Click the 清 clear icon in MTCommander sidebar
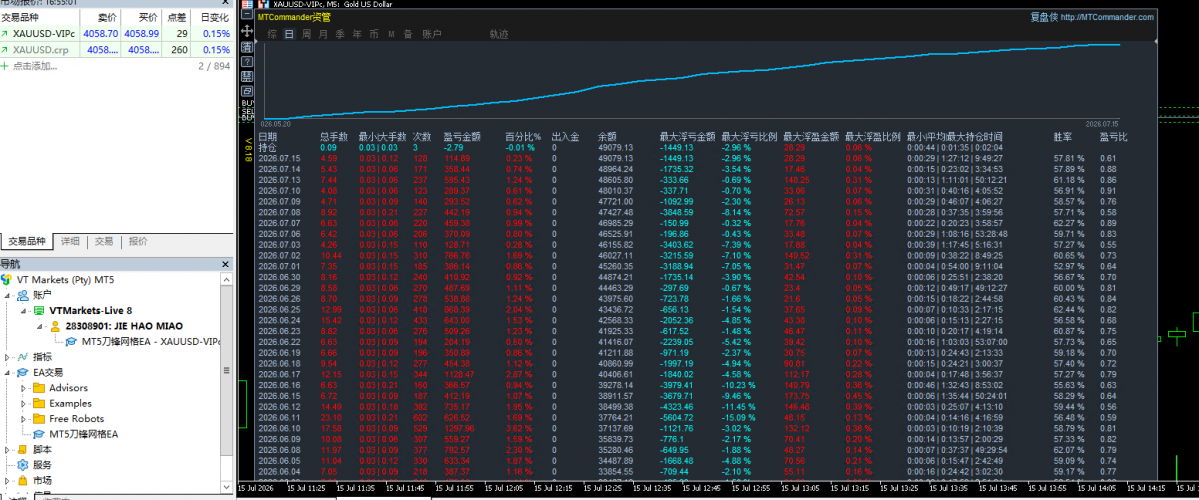 [247, 46]
